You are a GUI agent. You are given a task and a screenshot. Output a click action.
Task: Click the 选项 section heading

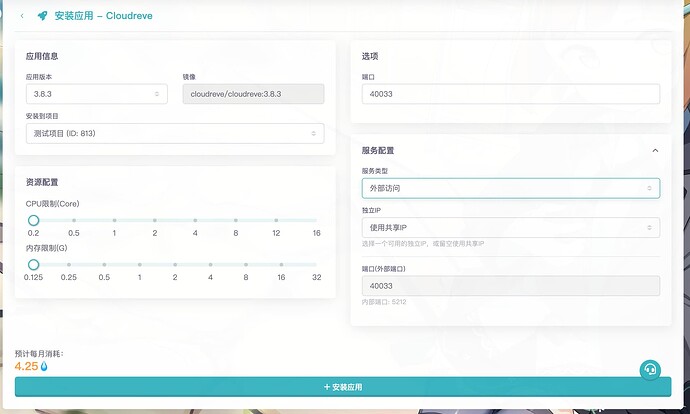pyautogui.click(x=370, y=56)
